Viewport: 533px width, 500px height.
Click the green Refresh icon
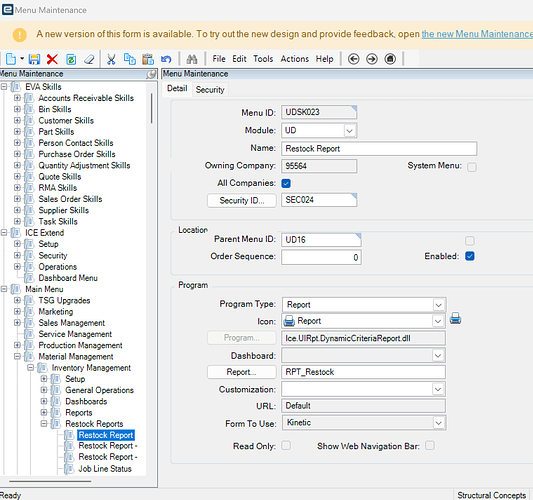pyautogui.click(x=71, y=59)
